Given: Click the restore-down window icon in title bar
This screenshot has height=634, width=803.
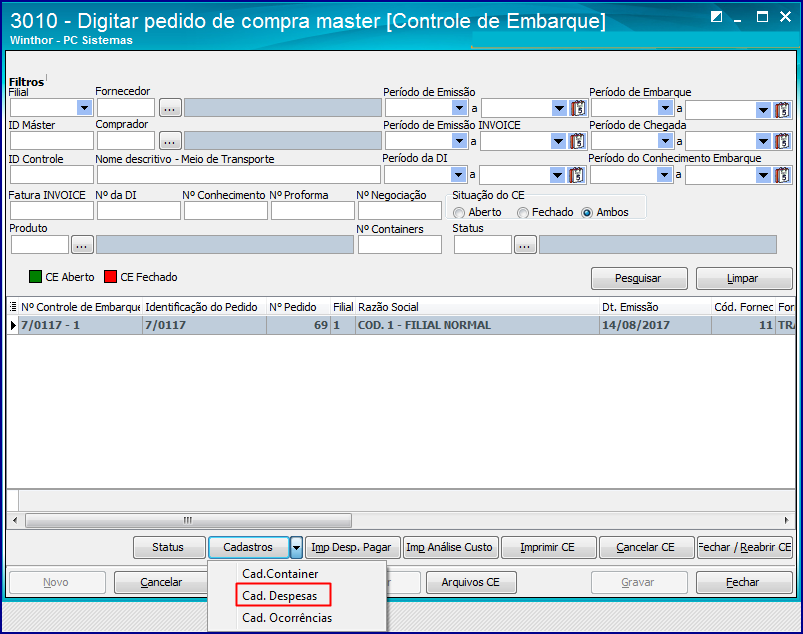Looking at the screenshot, I should pos(716,17).
